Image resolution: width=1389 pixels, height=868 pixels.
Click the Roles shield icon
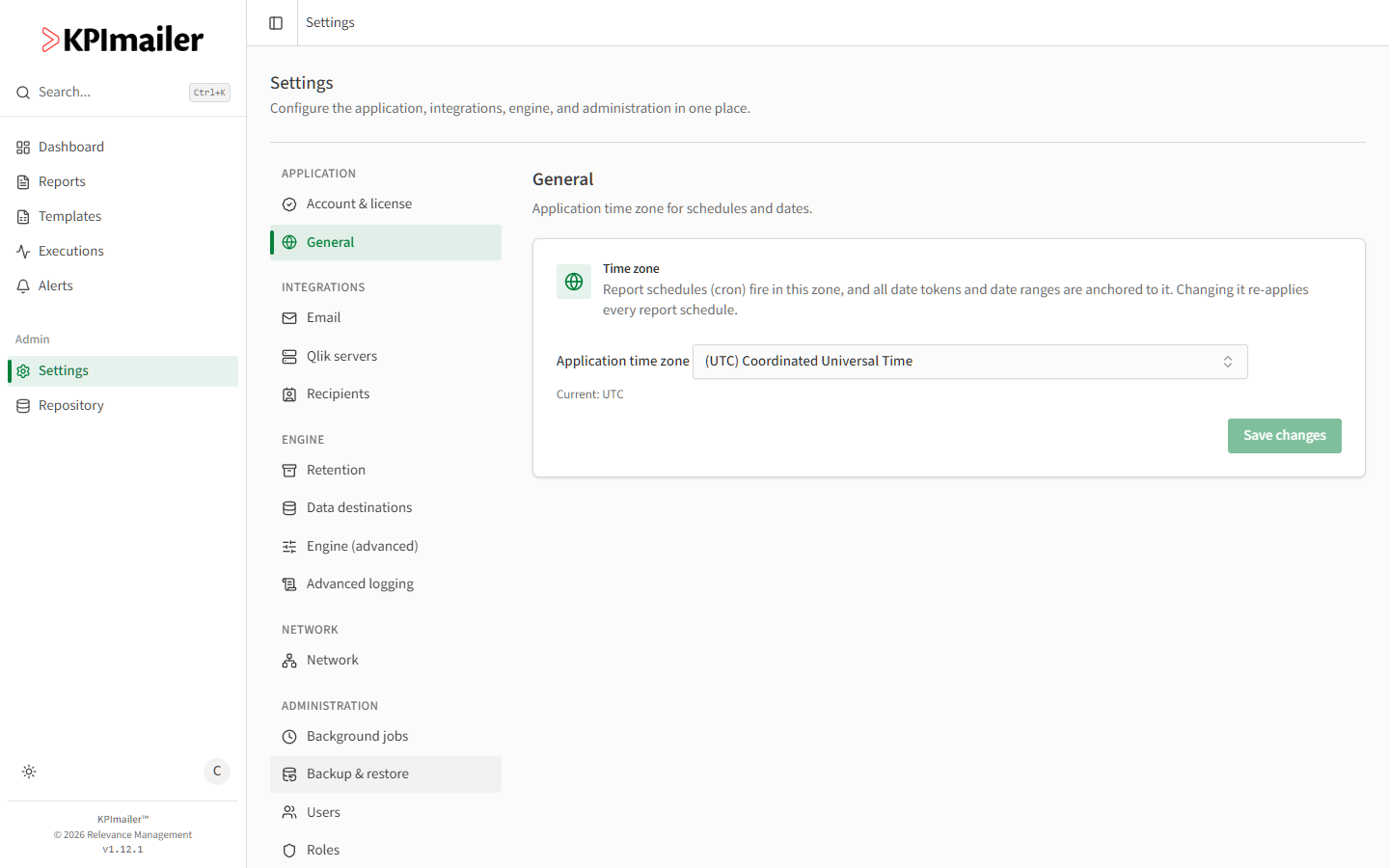pos(289,851)
